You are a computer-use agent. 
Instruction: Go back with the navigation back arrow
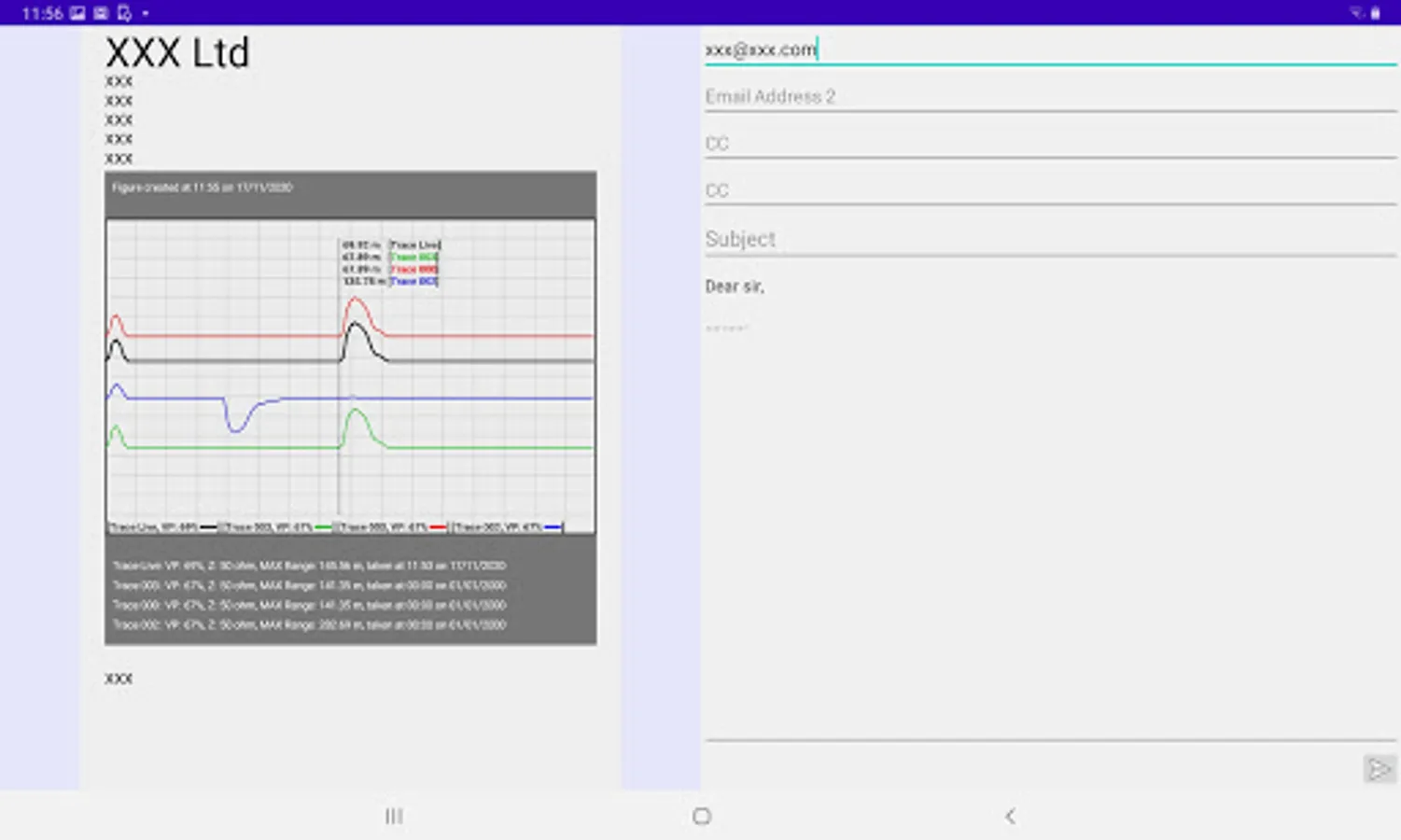click(1010, 816)
